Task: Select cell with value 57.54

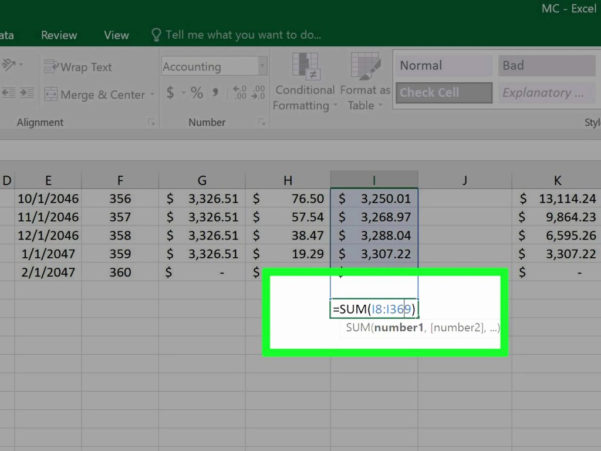Action: (288, 217)
